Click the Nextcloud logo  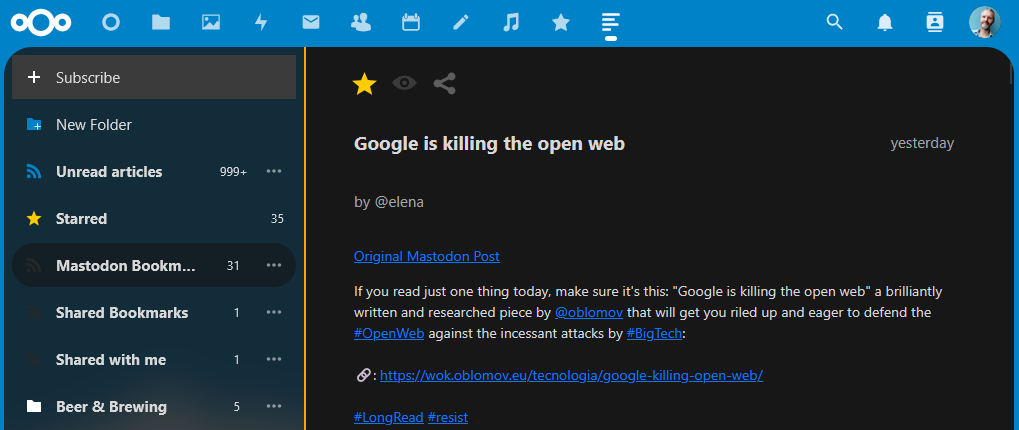tap(41, 23)
